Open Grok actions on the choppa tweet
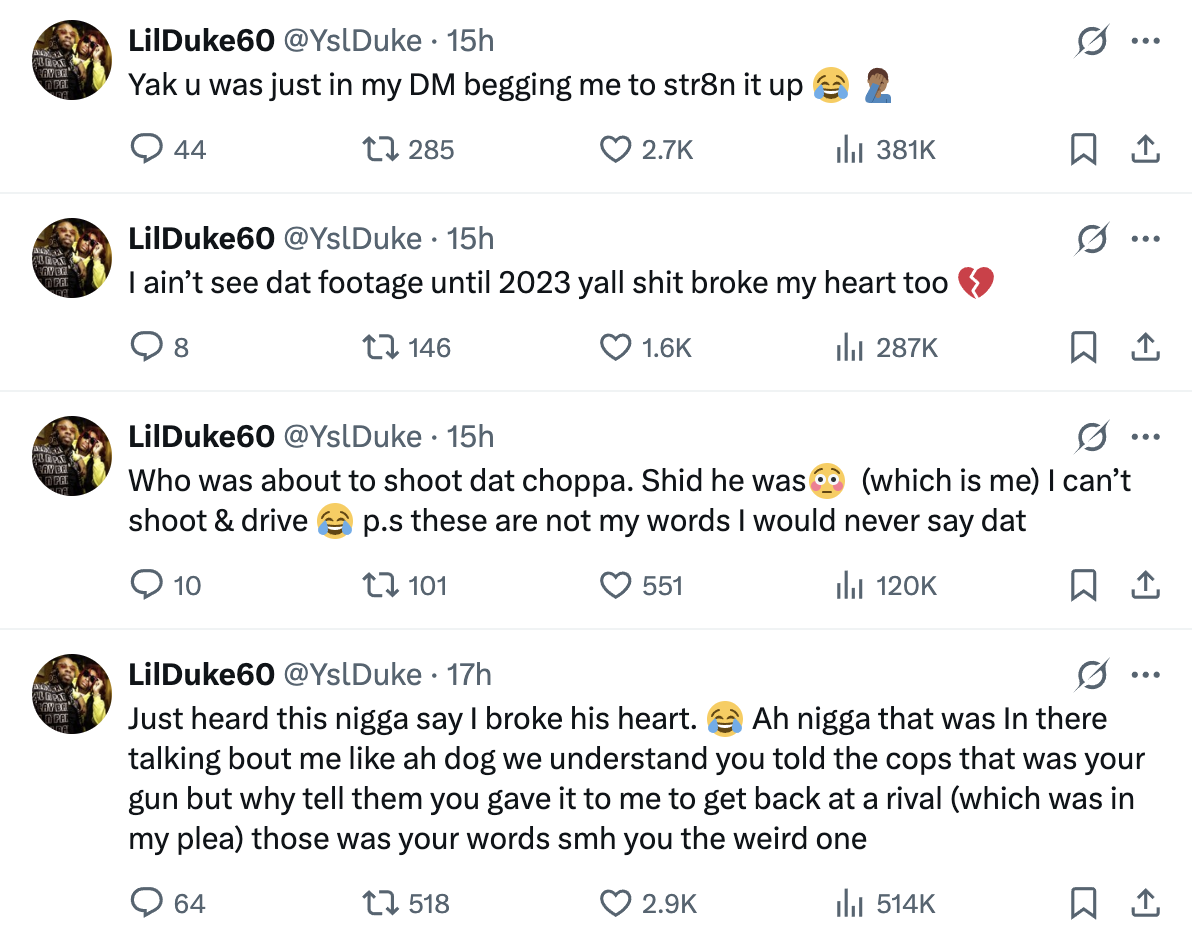Image resolution: width=1192 pixels, height=944 pixels. pyautogui.click(x=1091, y=437)
